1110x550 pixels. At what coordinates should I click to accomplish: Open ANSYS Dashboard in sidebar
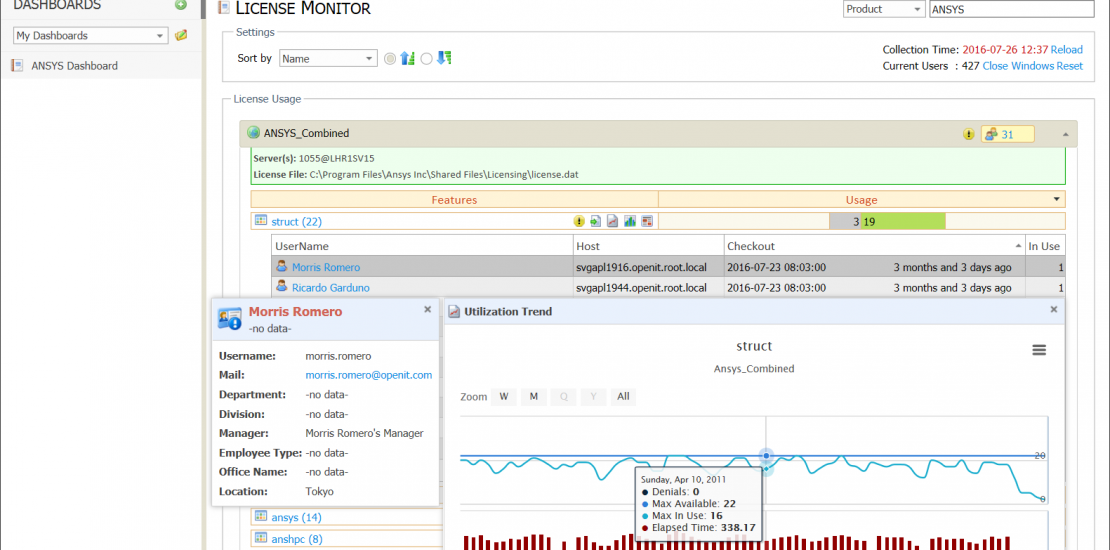click(x=74, y=66)
